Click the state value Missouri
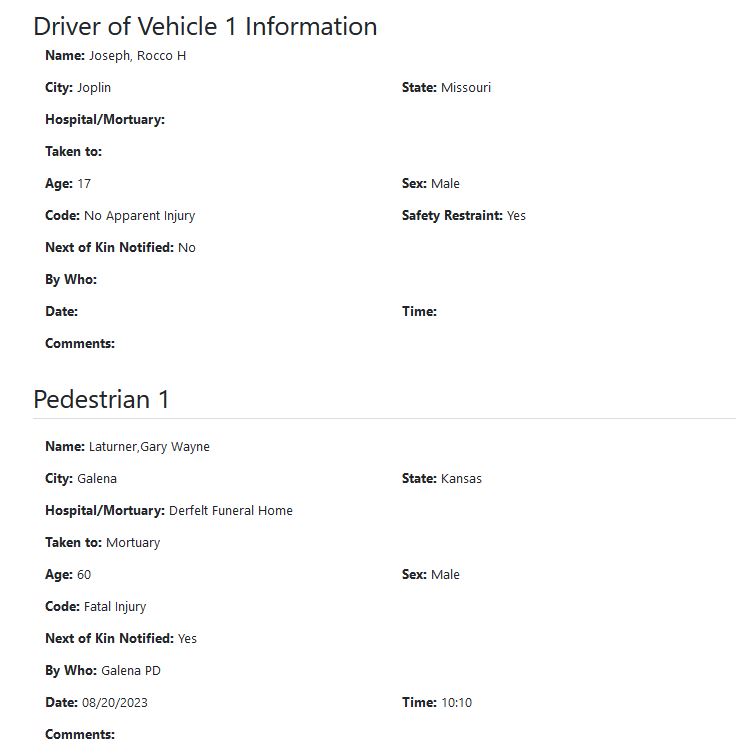The height and width of the screenshot is (754, 739). pyautogui.click(x=465, y=88)
